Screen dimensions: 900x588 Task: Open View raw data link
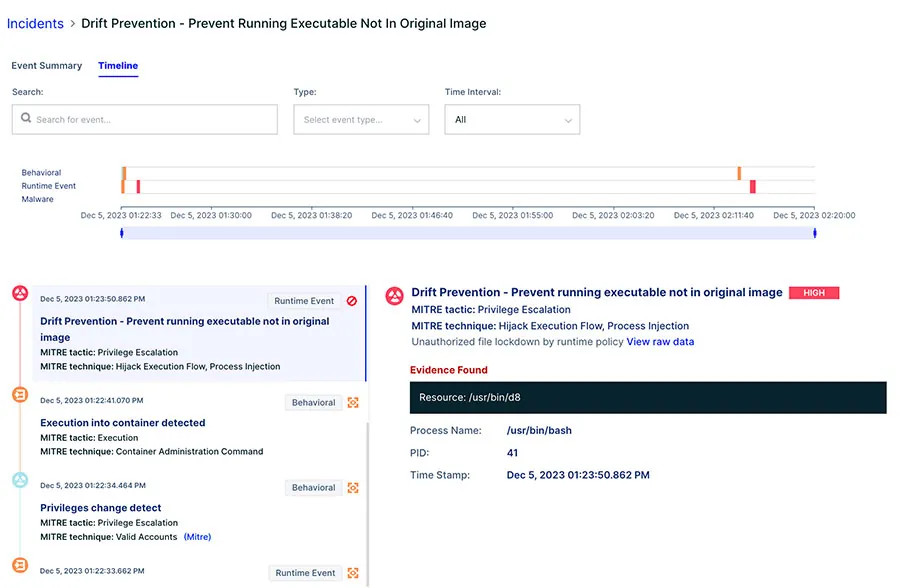660,342
